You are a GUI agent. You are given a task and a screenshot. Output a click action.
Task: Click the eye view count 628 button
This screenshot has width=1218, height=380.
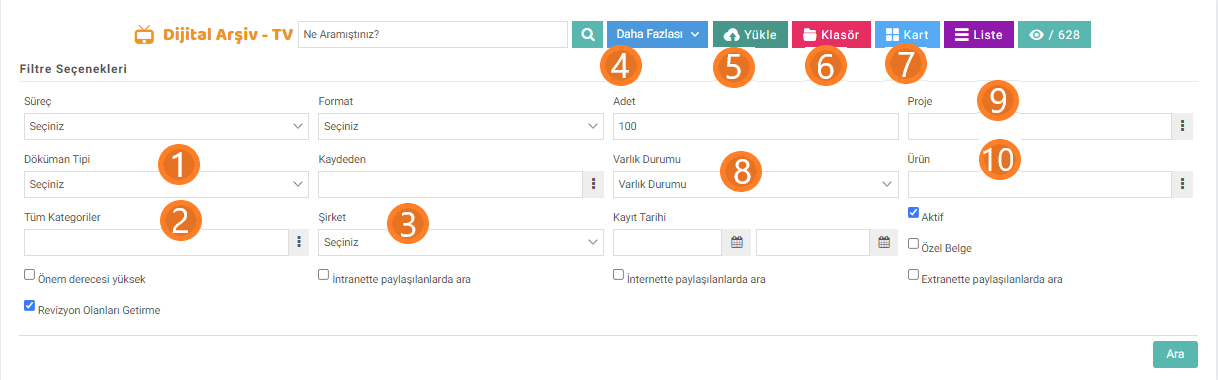(1054, 34)
